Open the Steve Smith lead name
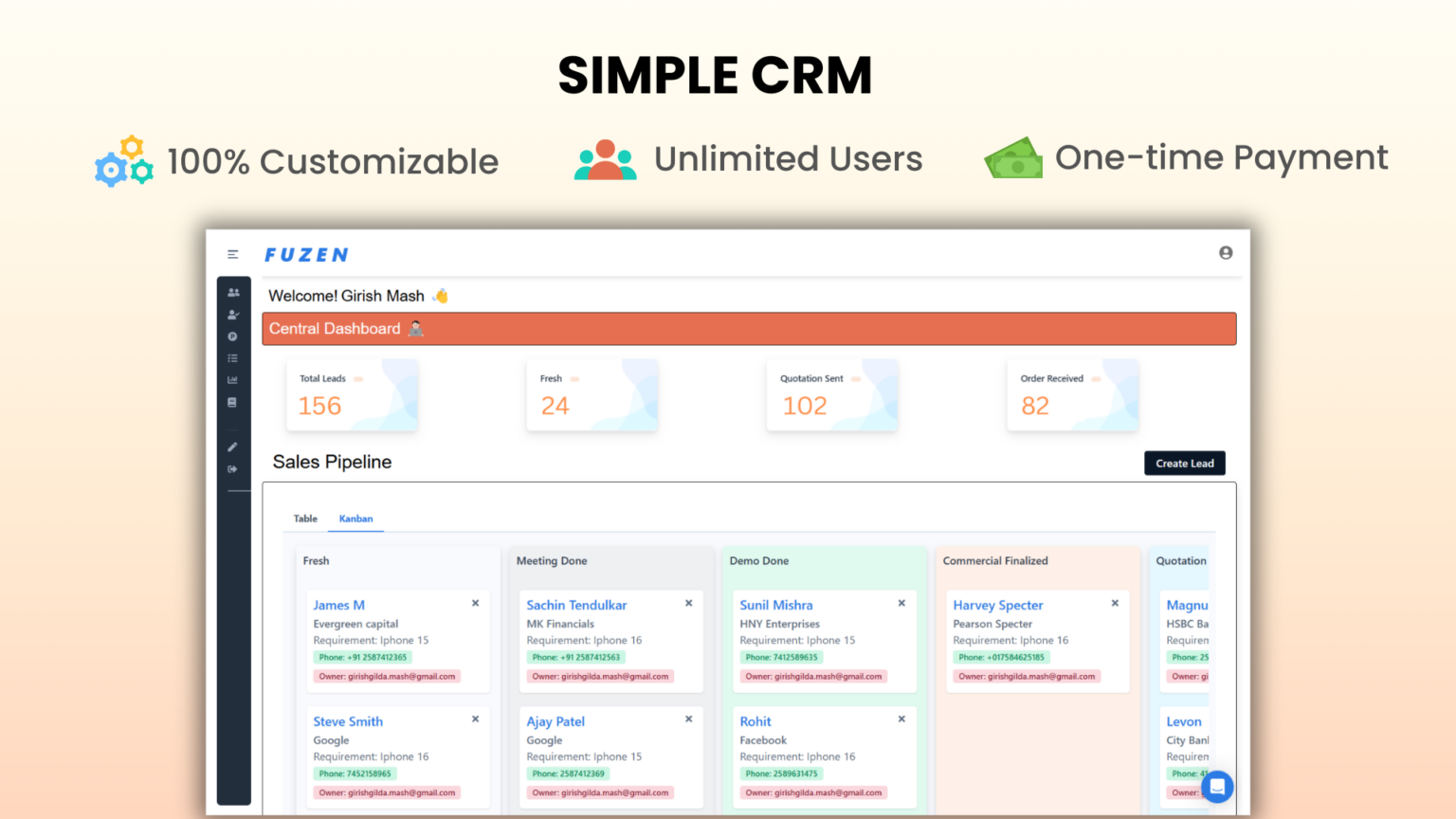Viewport: 1456px width, 819px height. (x=348, y=721)
